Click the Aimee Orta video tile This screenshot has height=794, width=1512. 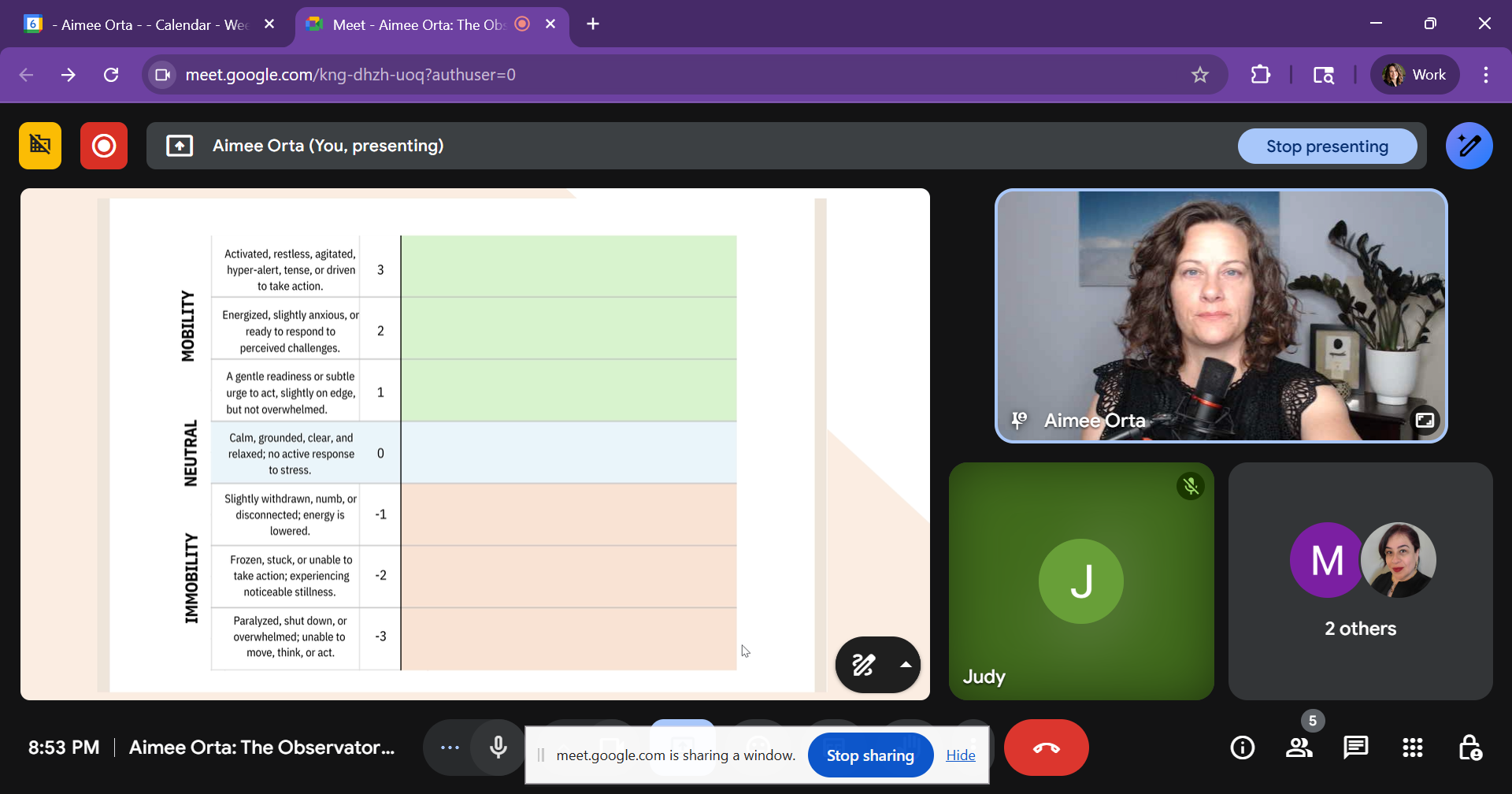[1221, 316]
